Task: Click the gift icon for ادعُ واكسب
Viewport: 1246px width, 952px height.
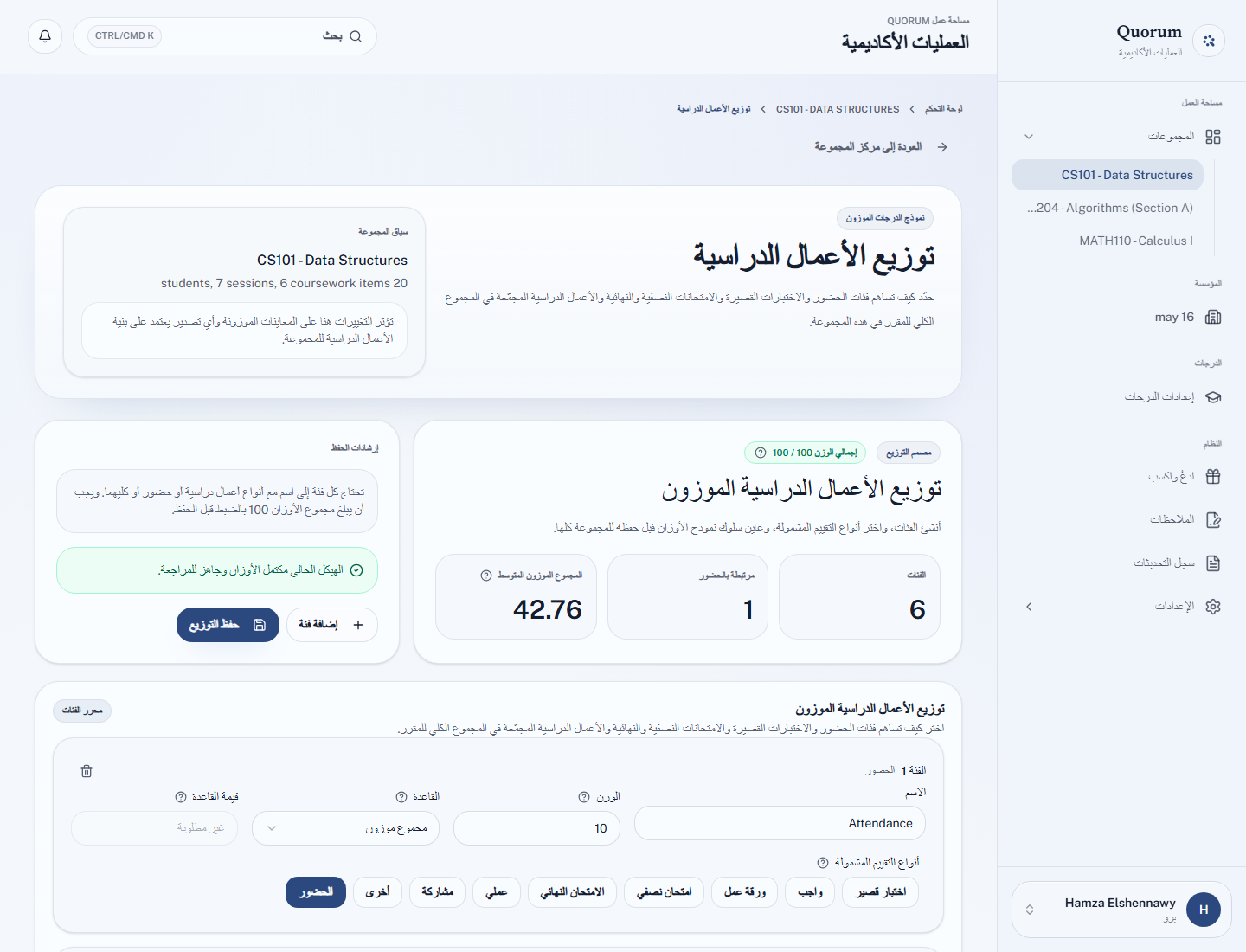Action: pos(1213,476)
